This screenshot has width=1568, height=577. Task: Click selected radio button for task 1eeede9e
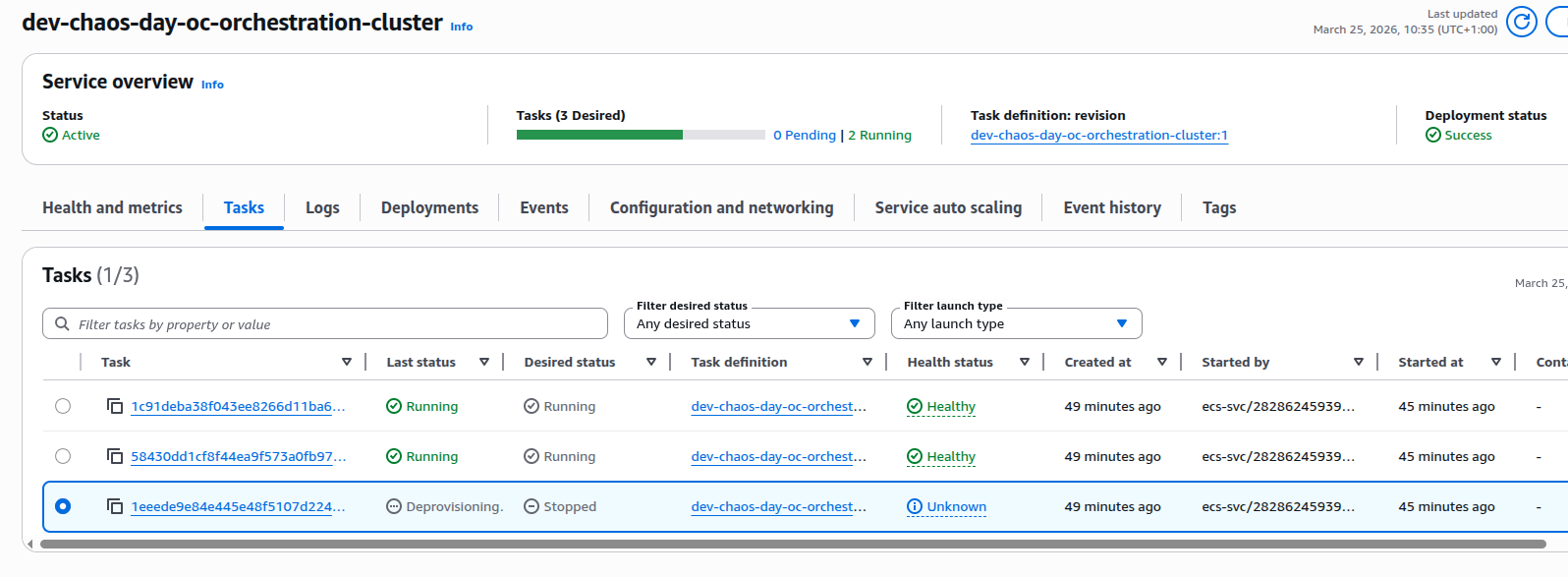pos(63,506)
